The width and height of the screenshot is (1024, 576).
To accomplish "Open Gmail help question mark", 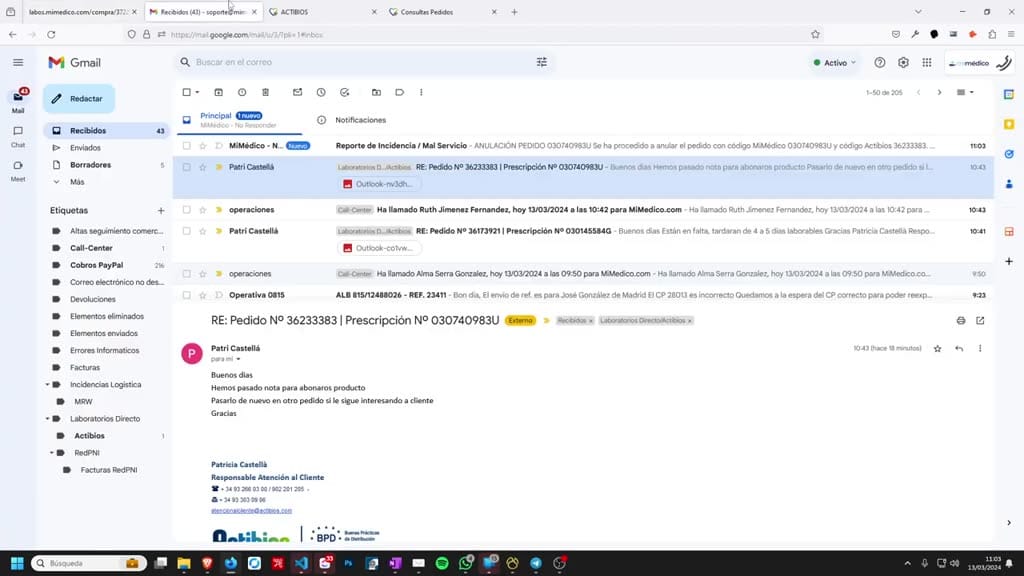I will tap(880, 63).
